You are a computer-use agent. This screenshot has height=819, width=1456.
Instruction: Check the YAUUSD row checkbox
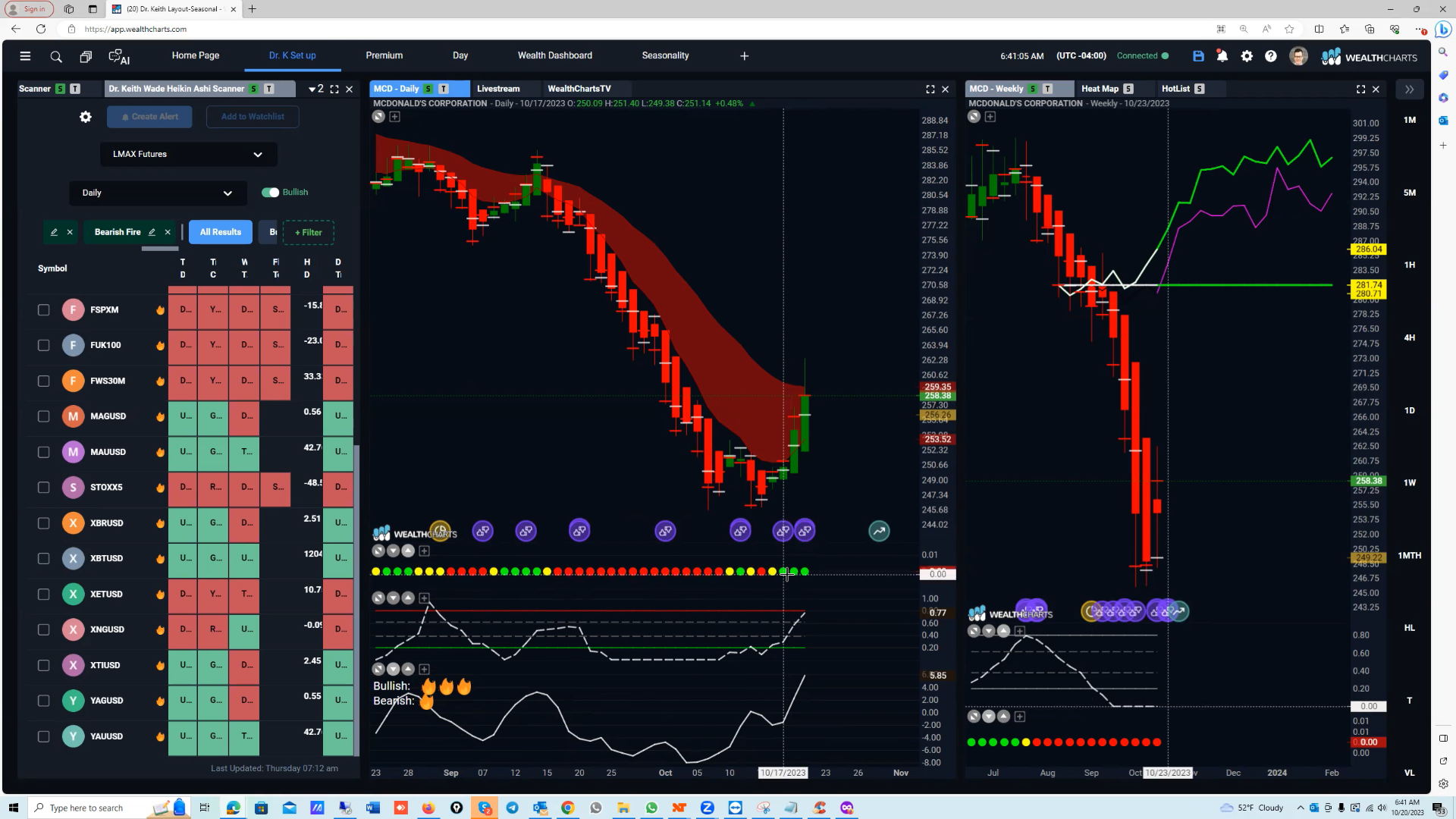(43, 736)
